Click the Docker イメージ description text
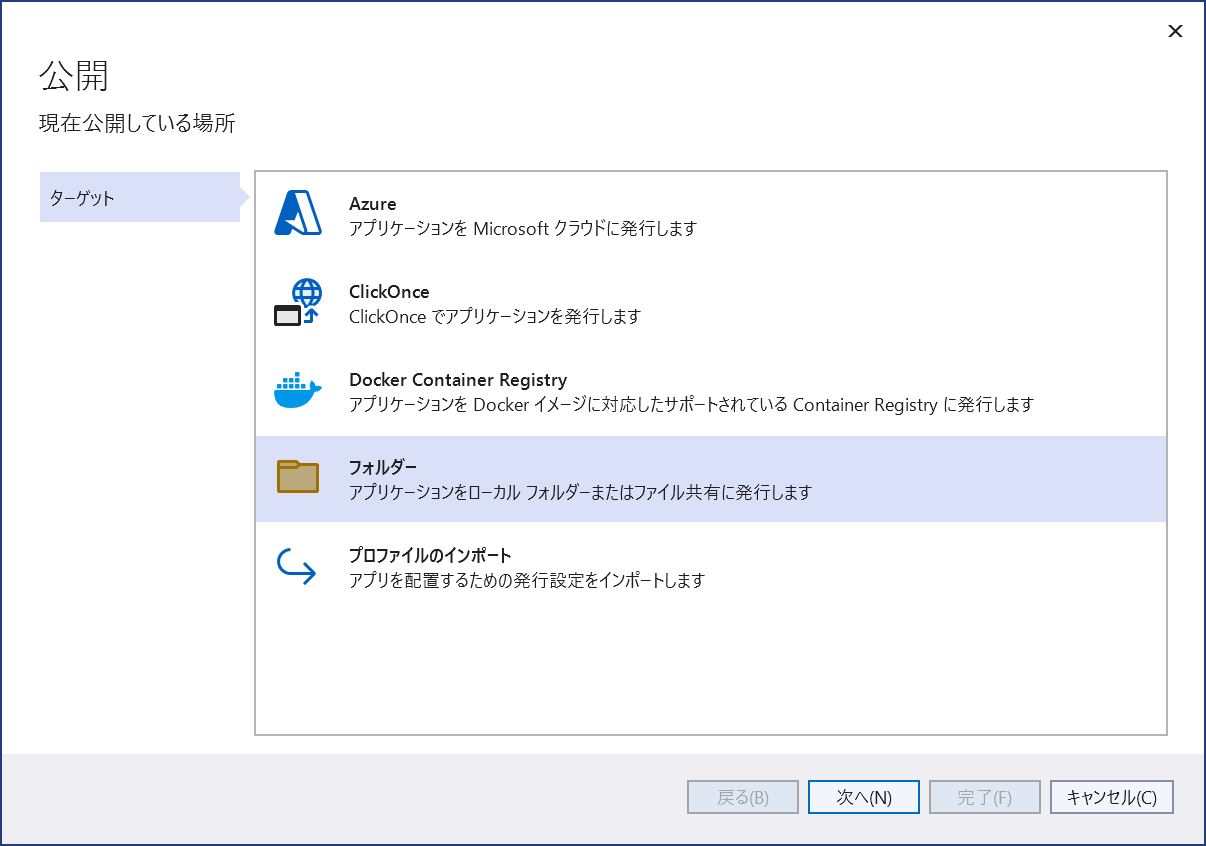The width and height of the screenshot is (1206, 846). point(690,405)
